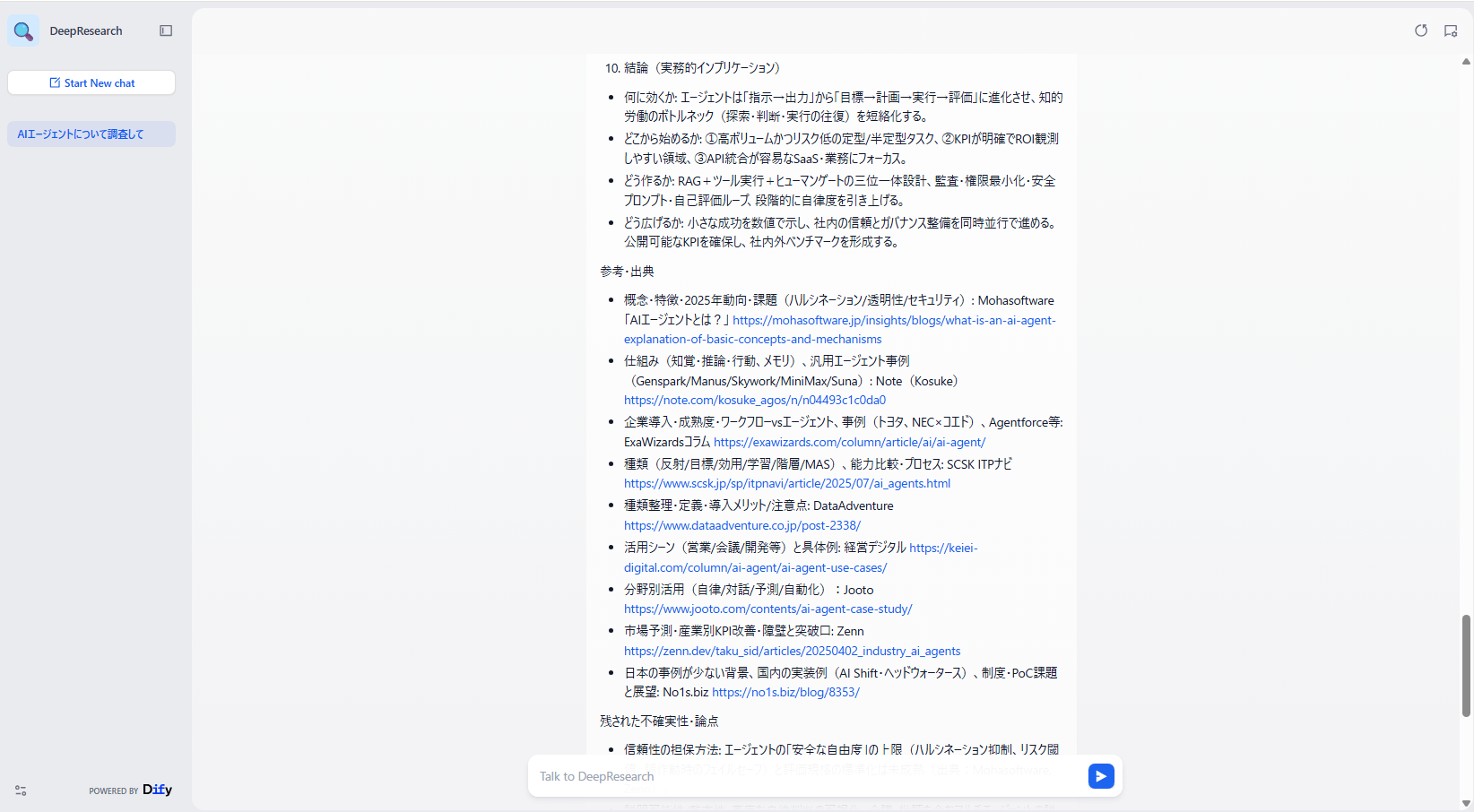Open the scsk.jp ai_agents.html link

[786, 484]
